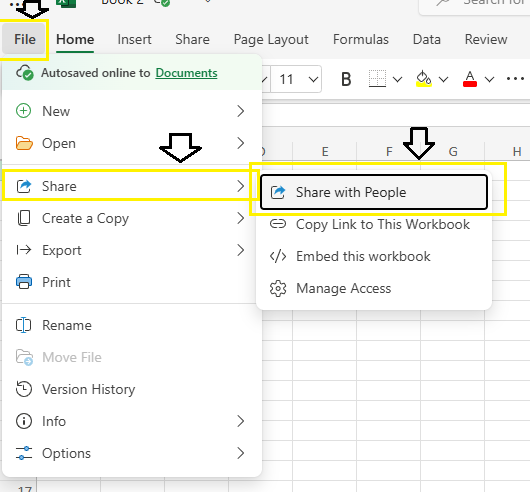Open the borders dropdown arrow

tap(398, 80)
